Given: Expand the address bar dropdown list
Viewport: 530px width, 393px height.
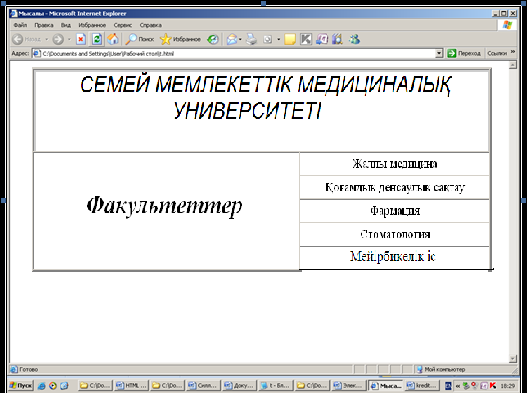Looking at the screenshot, I should pyautogui.click(x=439, y=53).
